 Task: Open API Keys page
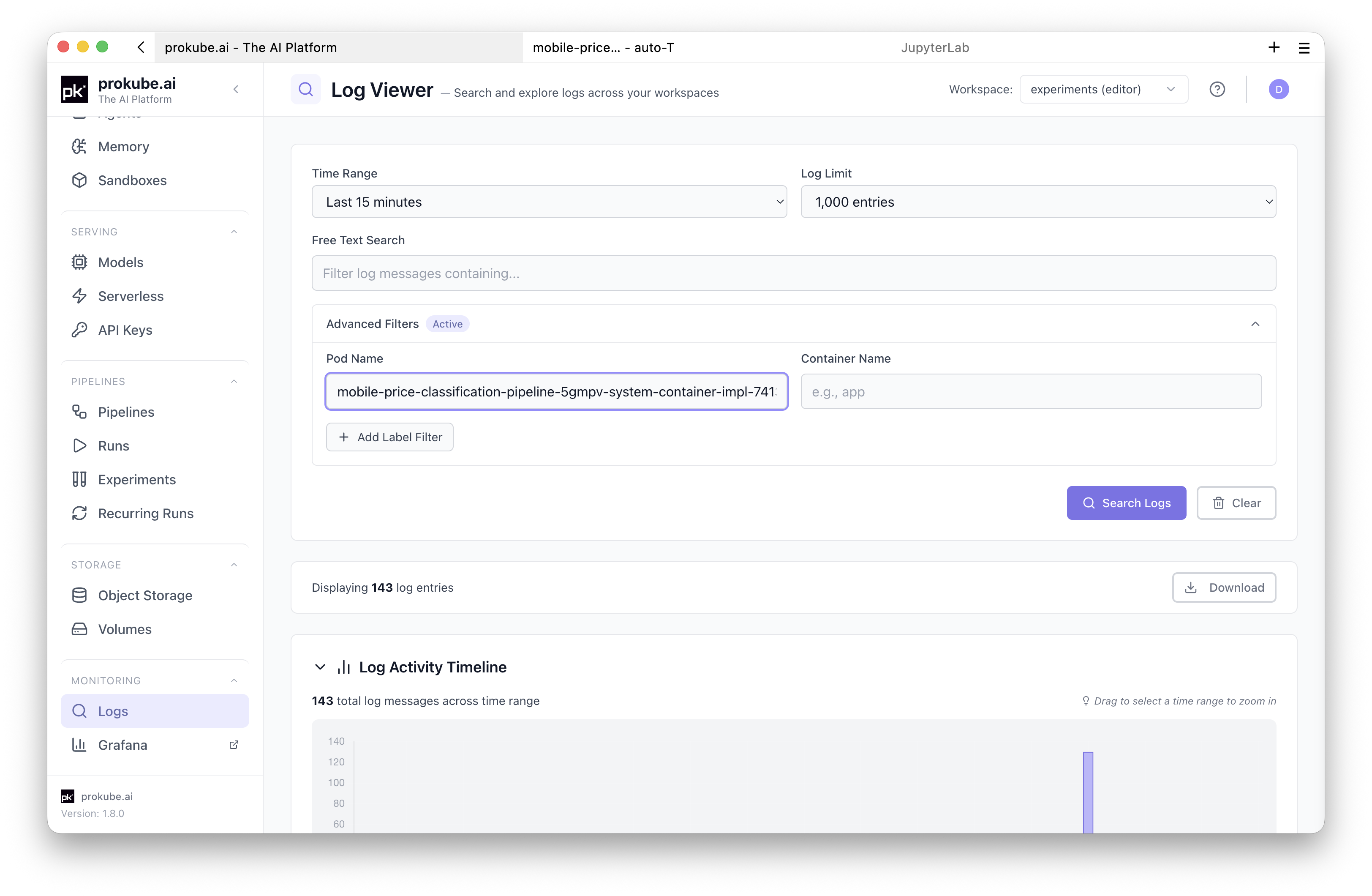click(155, 329)
